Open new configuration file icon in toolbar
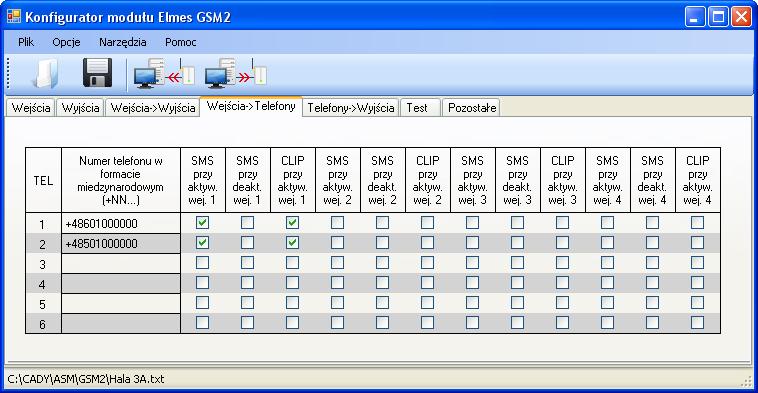The height and width of the screenshot is (393, 758). [46, 73]
